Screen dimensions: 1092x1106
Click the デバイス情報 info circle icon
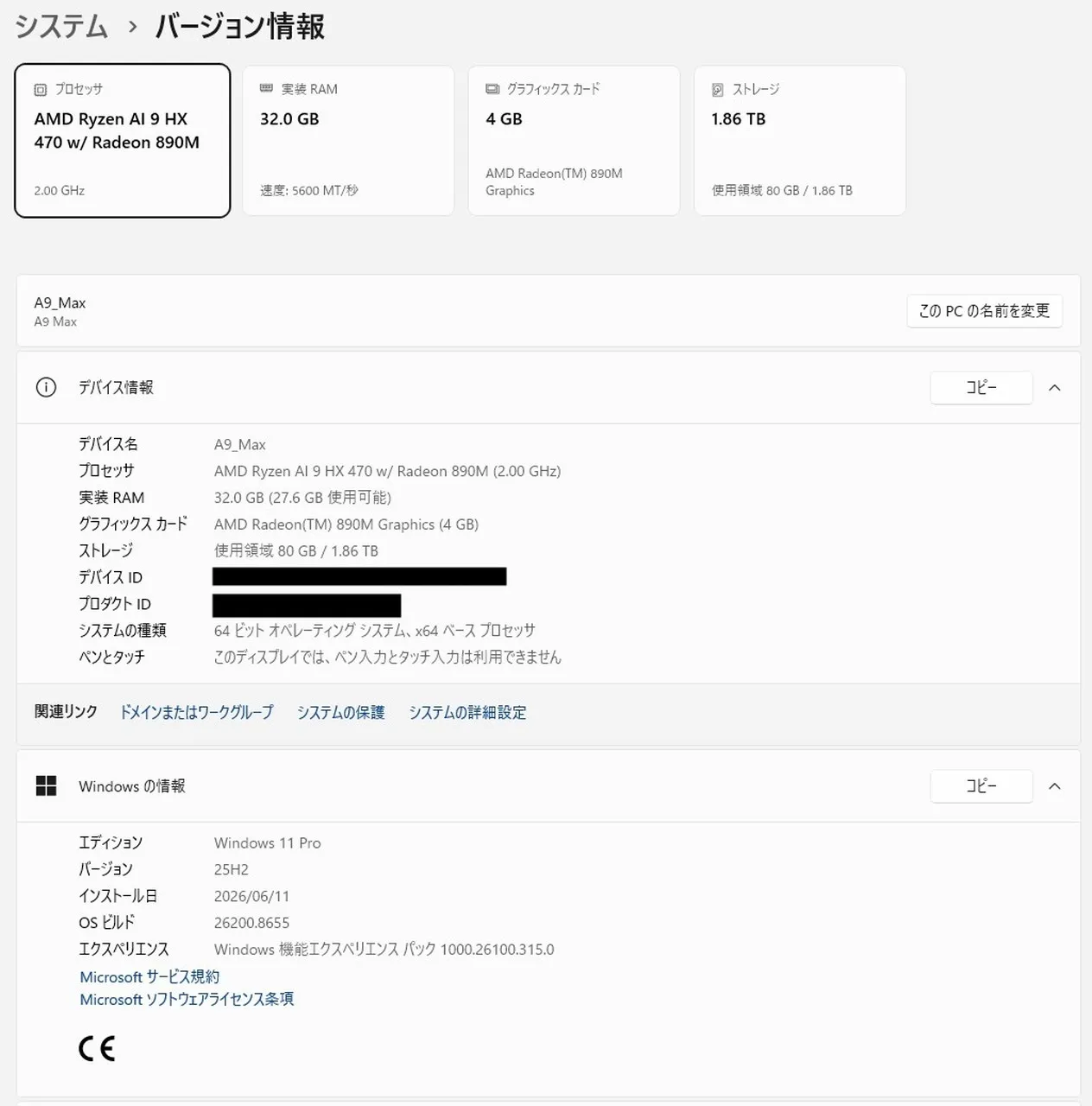46,387
